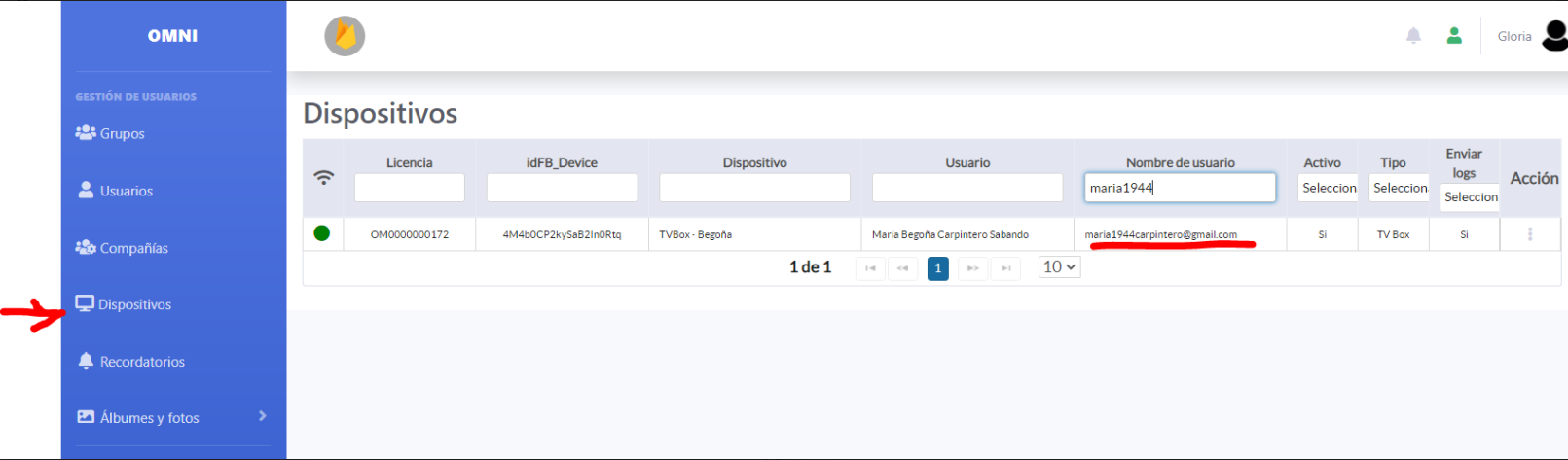Navigate to Usuarios in sidebar

[126, 192]
